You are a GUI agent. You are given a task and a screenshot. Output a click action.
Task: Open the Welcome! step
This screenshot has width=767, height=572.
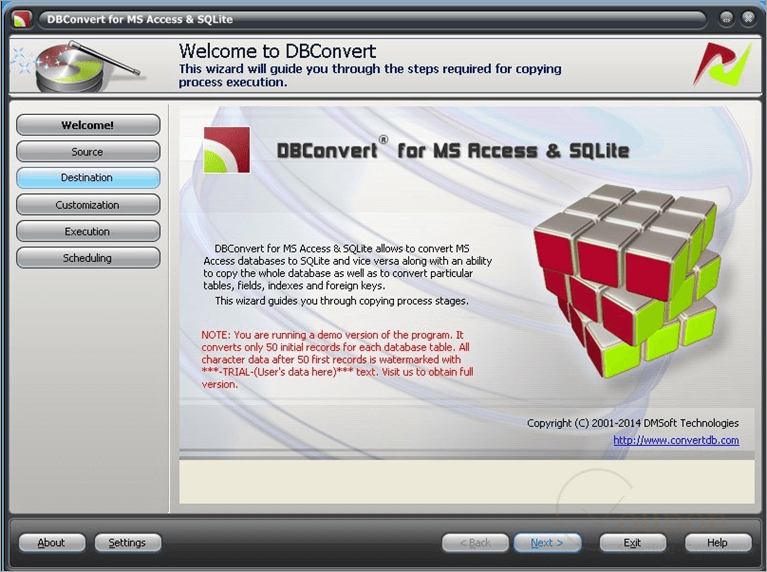[88, 125]
